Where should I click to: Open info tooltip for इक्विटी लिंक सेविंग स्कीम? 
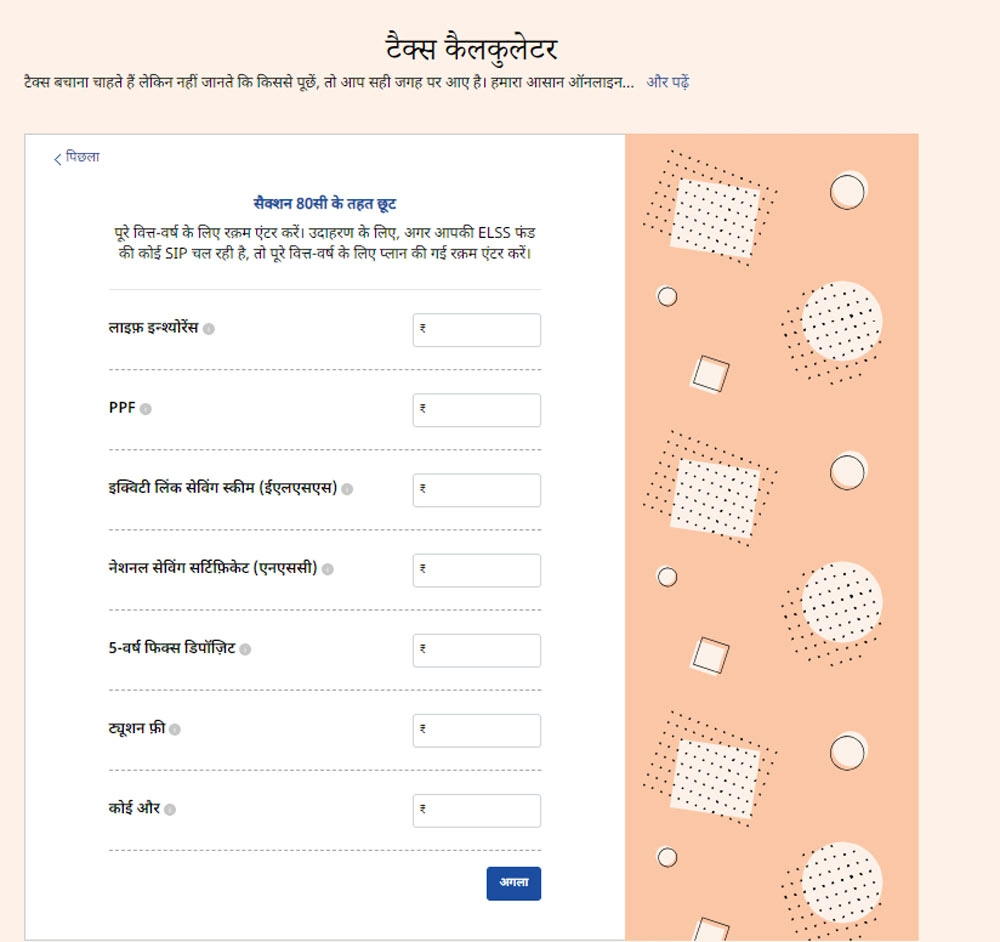click(x=347, y=489)
